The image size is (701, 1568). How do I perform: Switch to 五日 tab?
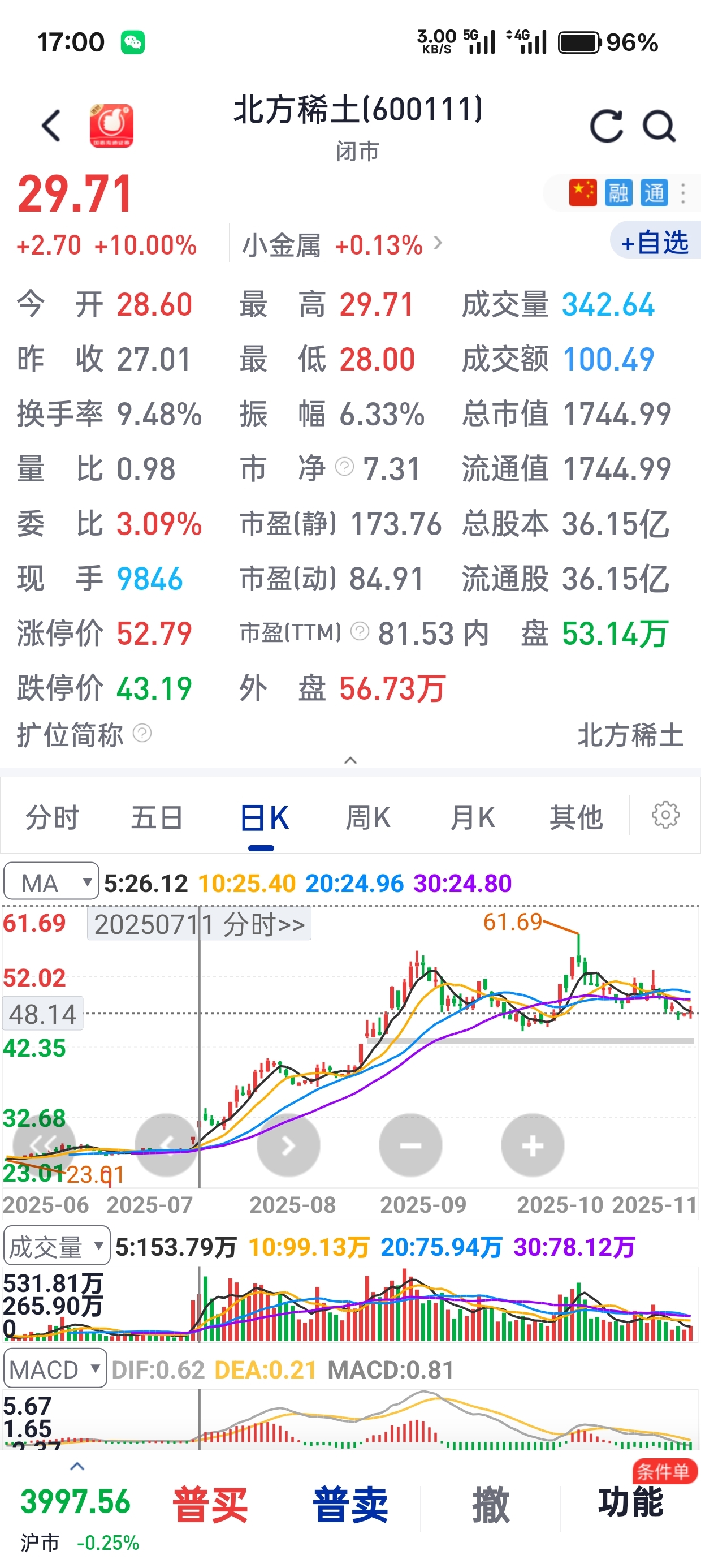[157, 817]
